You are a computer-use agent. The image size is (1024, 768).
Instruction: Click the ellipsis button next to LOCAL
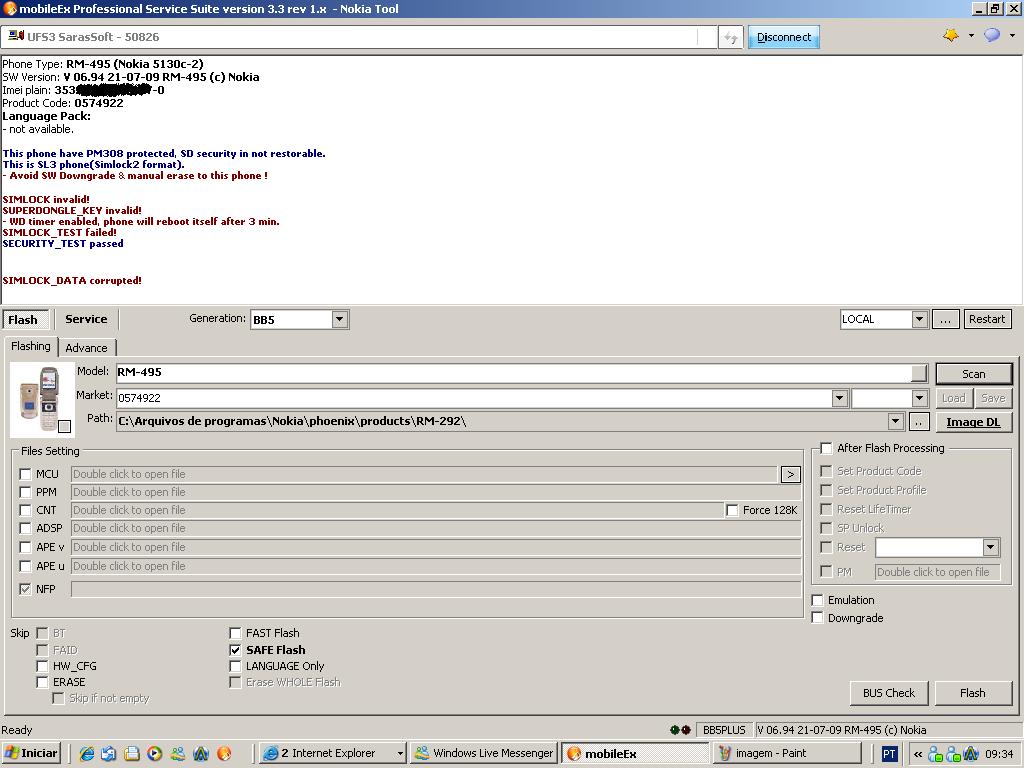[945, 319]
